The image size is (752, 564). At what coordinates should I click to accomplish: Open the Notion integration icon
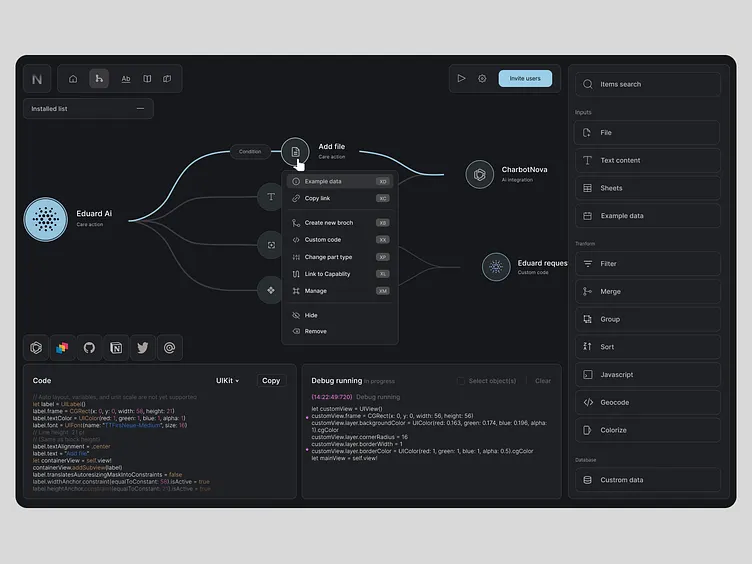116,347
